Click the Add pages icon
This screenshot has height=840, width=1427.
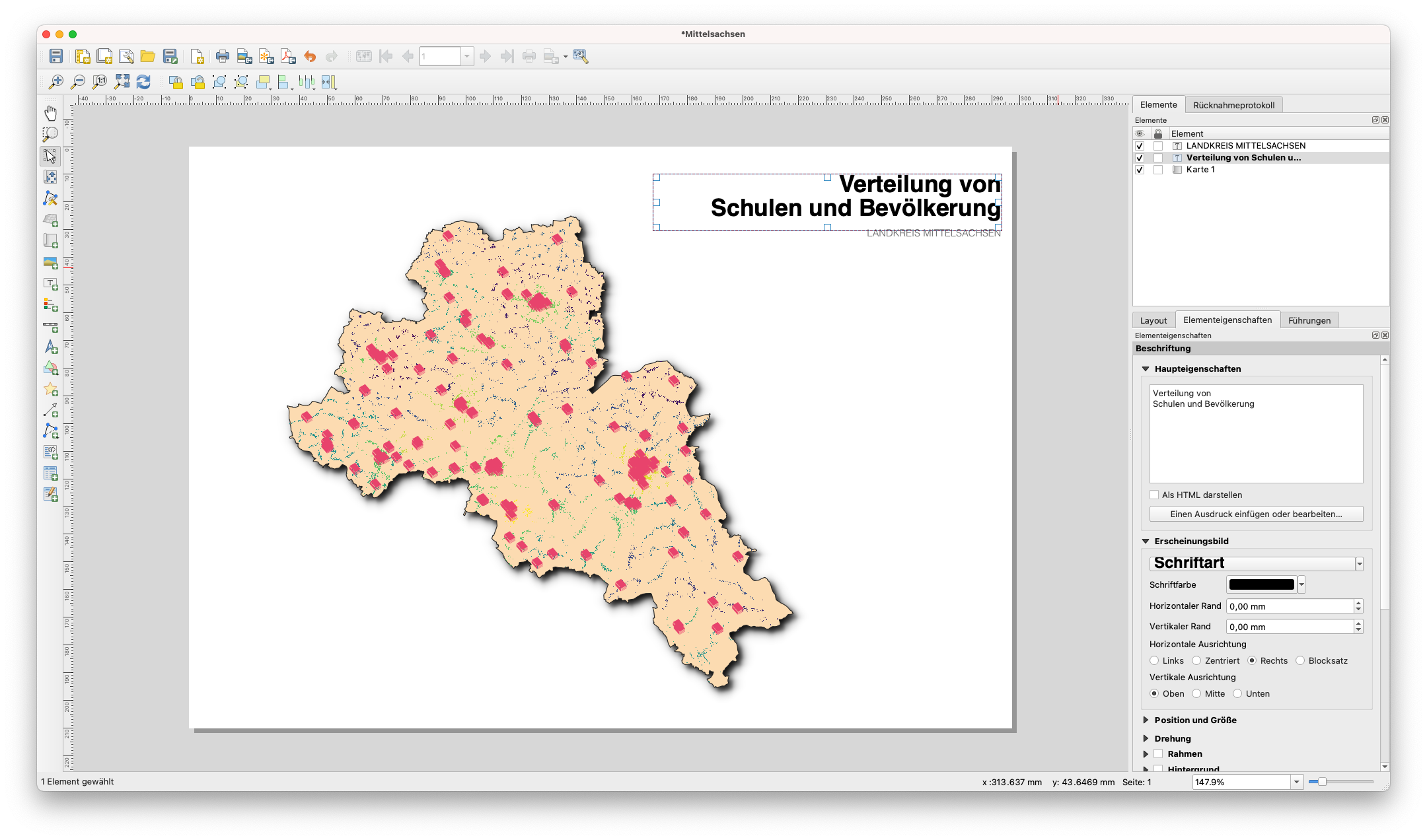tap(197, 57)
